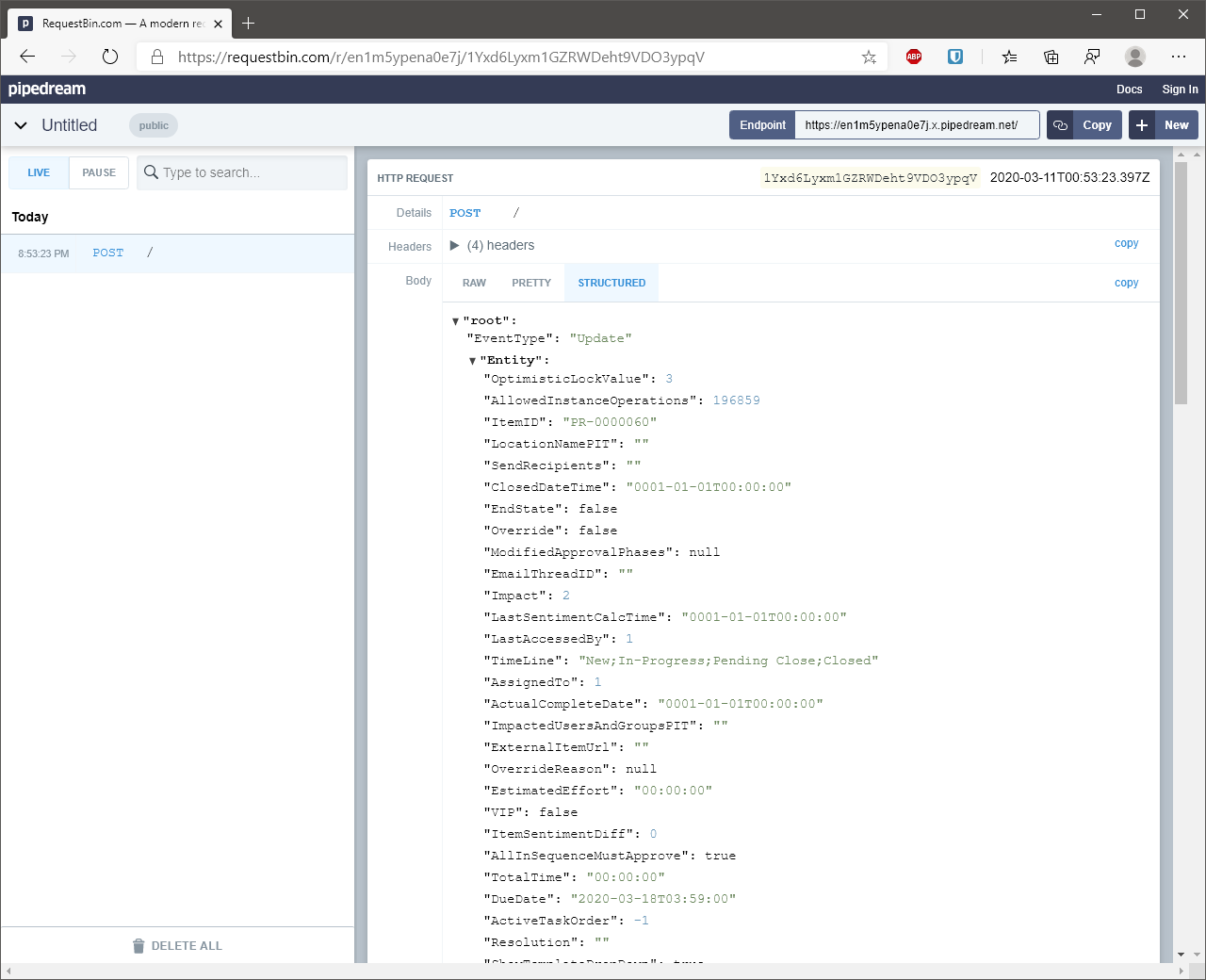Copy the body with copy link
The width and height of the screenshot is (1206, 980).
pos(1126,283)
